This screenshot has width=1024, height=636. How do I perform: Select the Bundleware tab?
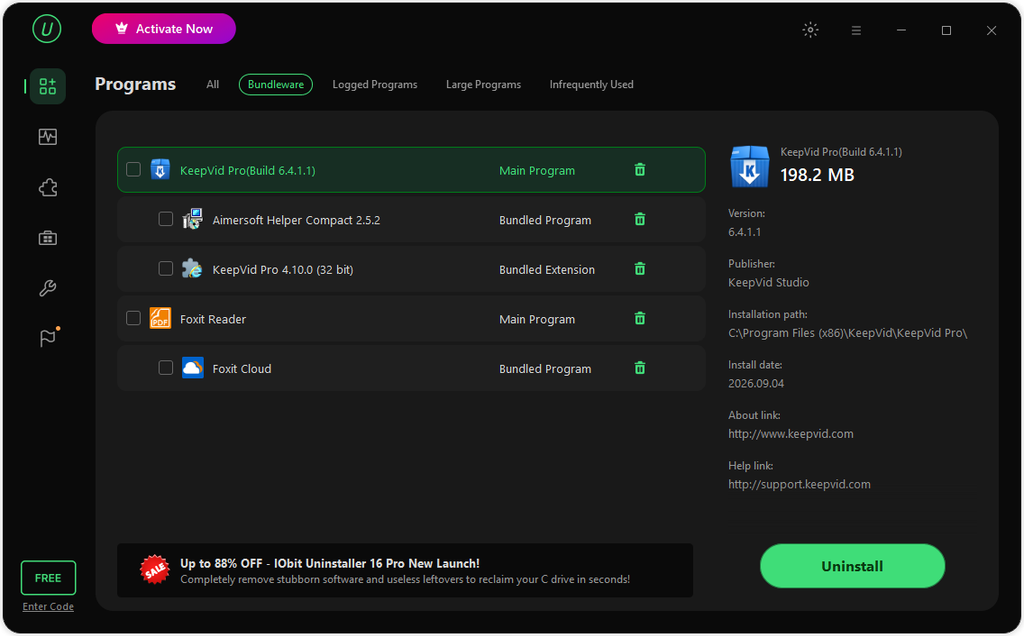coord(276,84)
